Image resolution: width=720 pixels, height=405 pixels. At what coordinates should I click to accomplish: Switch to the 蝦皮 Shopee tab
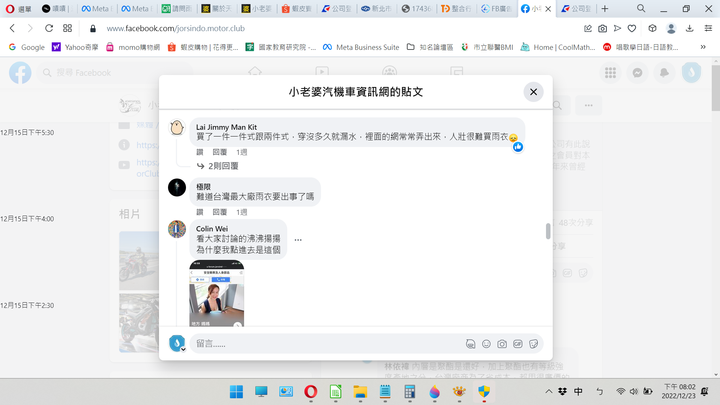[x=297, y=9]
